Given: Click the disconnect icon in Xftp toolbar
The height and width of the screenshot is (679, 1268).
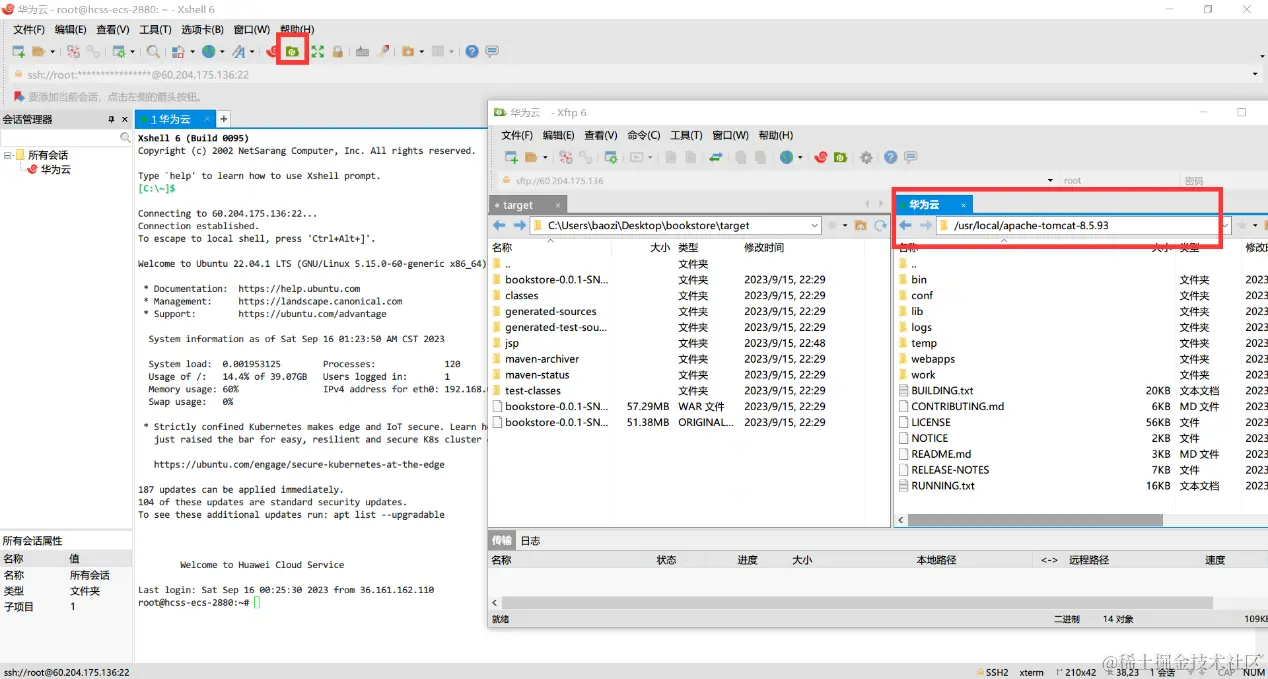Looking at the screenshot, I should (566, 158).
